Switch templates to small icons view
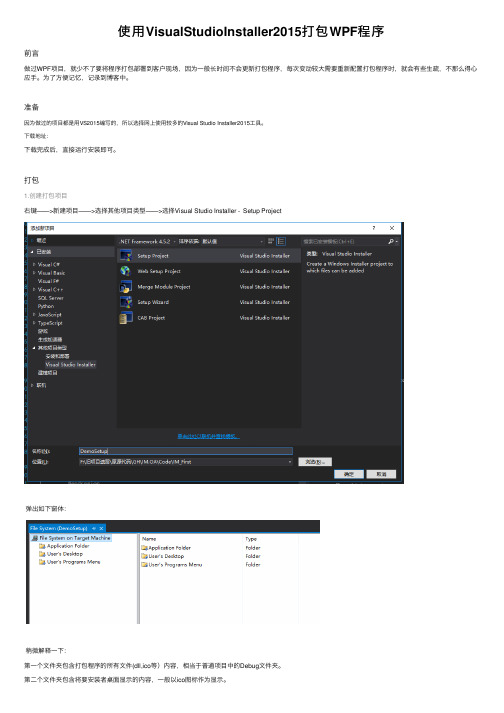This screenshot has height=713, width=504. (x=271, y=241)
